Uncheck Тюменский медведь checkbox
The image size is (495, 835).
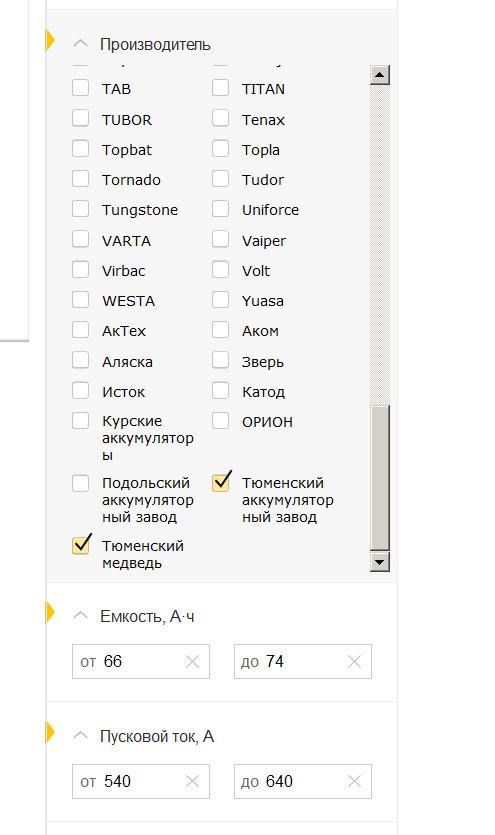click(x=80, y=545)
